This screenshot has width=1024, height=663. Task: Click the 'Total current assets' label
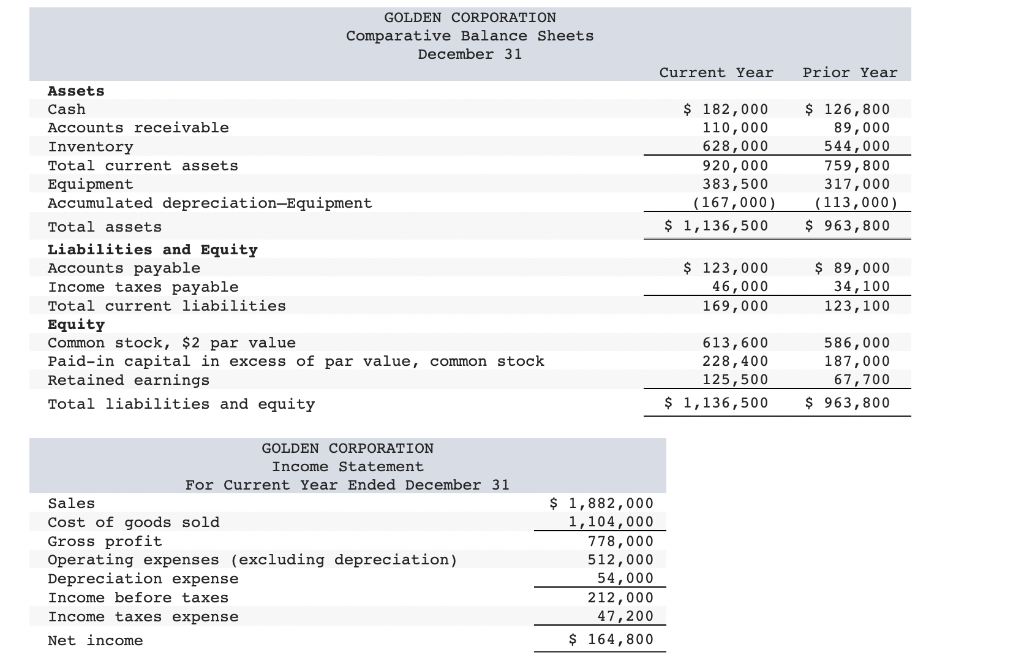point(143,165)
